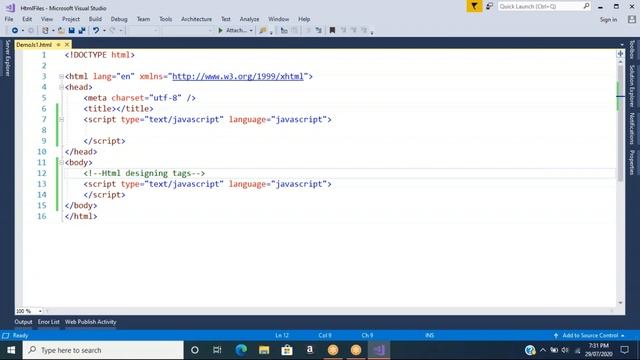Collapse the head tag outline on line 4
Screen dimensions: 640x360
(x=61, y=87)
